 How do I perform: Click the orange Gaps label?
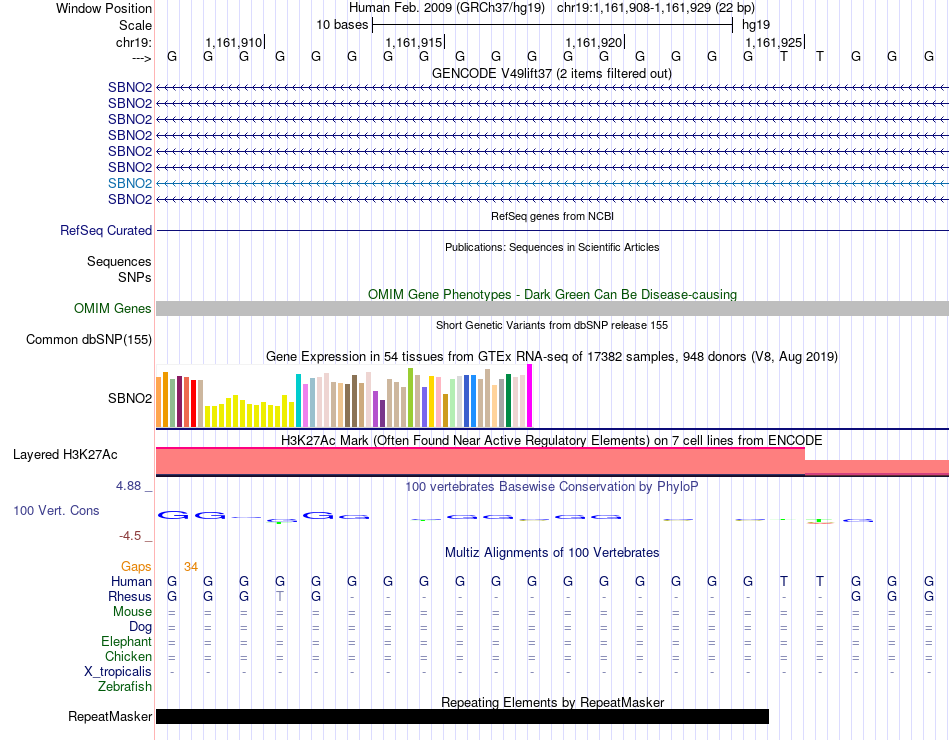(x=136, y=566)
